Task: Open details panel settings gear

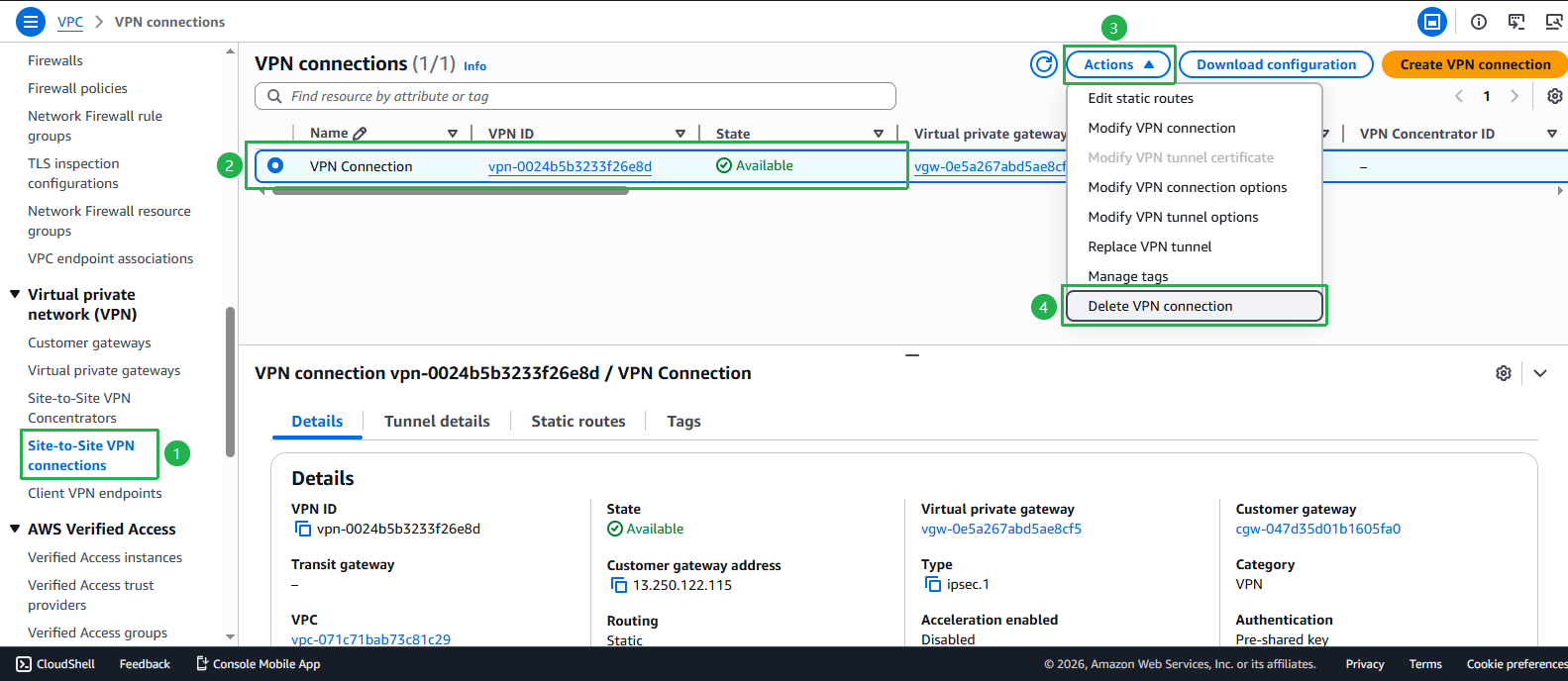Action: 1504,373
